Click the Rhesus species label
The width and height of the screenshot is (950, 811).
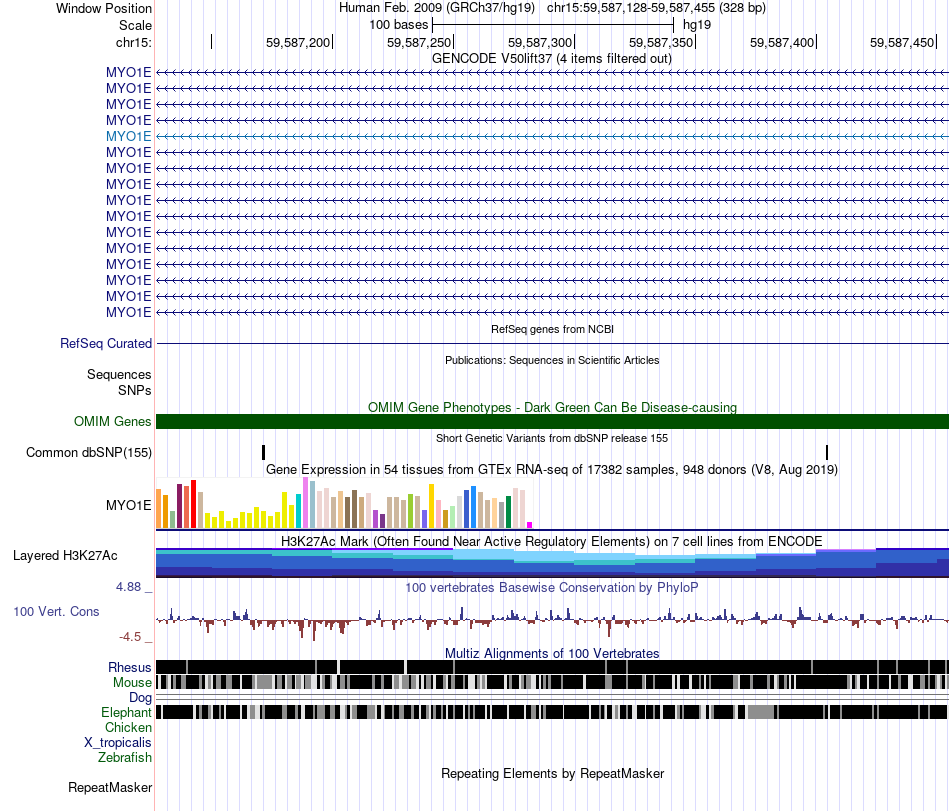pyautogui.click(x=130, y=667)
